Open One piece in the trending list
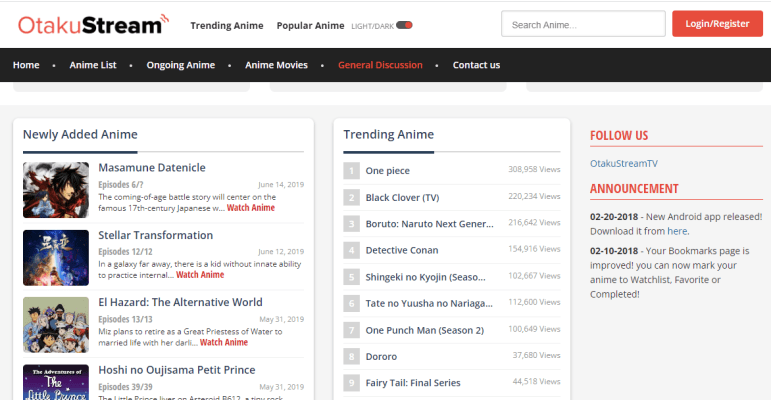 pyautogui.click(x=387, y=171)
